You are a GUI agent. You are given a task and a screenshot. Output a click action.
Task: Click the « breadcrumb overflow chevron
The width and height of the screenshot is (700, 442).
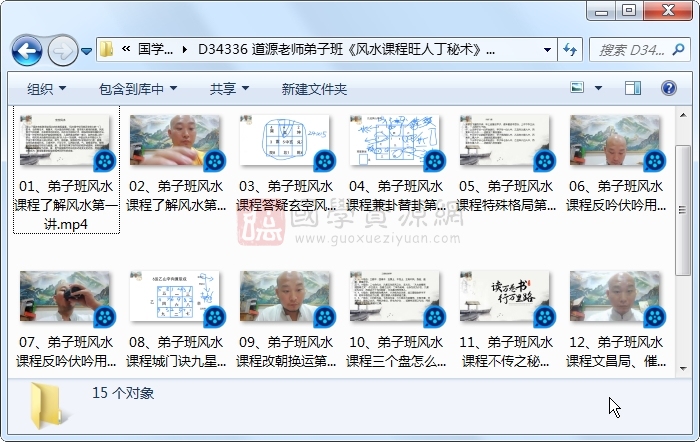126,49
